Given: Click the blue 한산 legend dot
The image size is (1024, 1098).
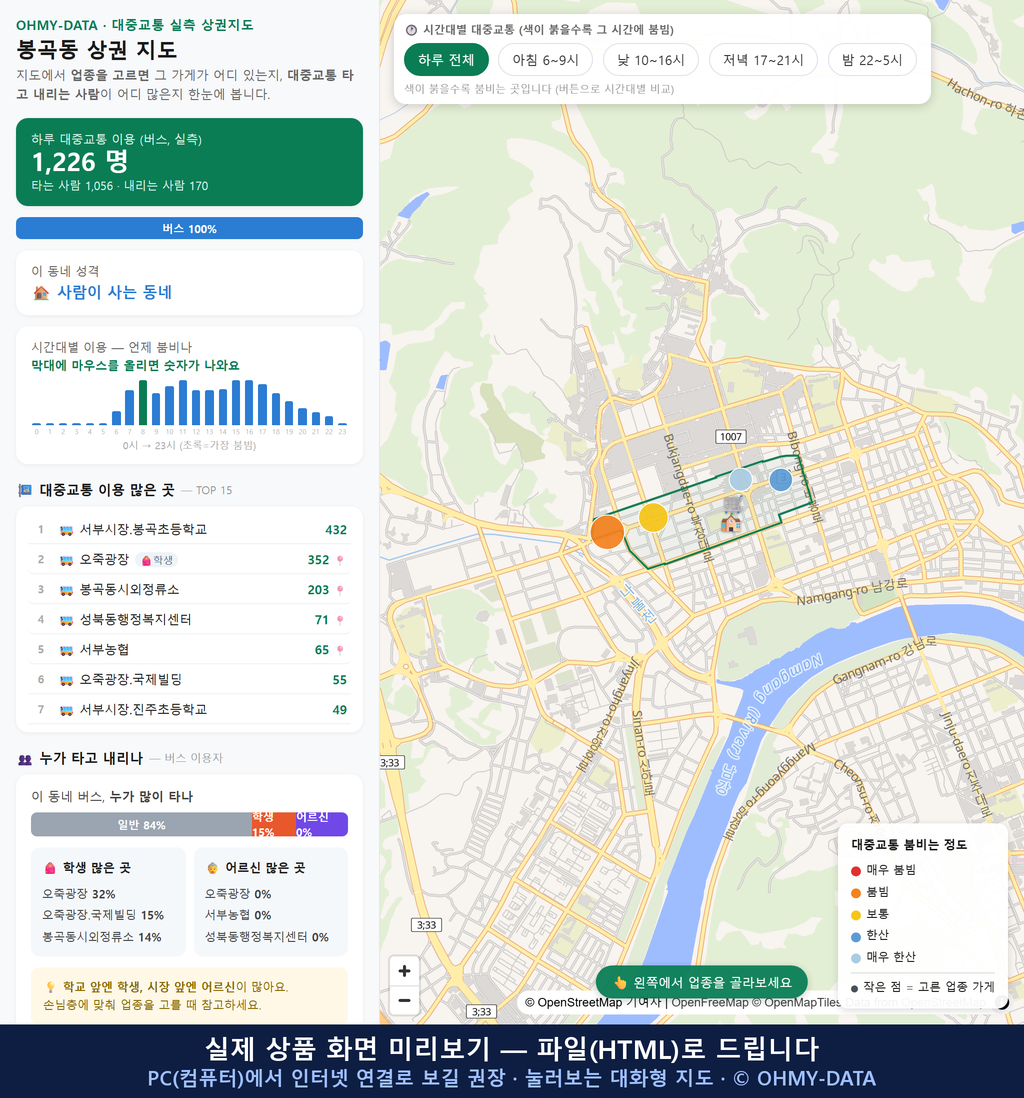Looking at the screenshot, I should tap(855, 937).
